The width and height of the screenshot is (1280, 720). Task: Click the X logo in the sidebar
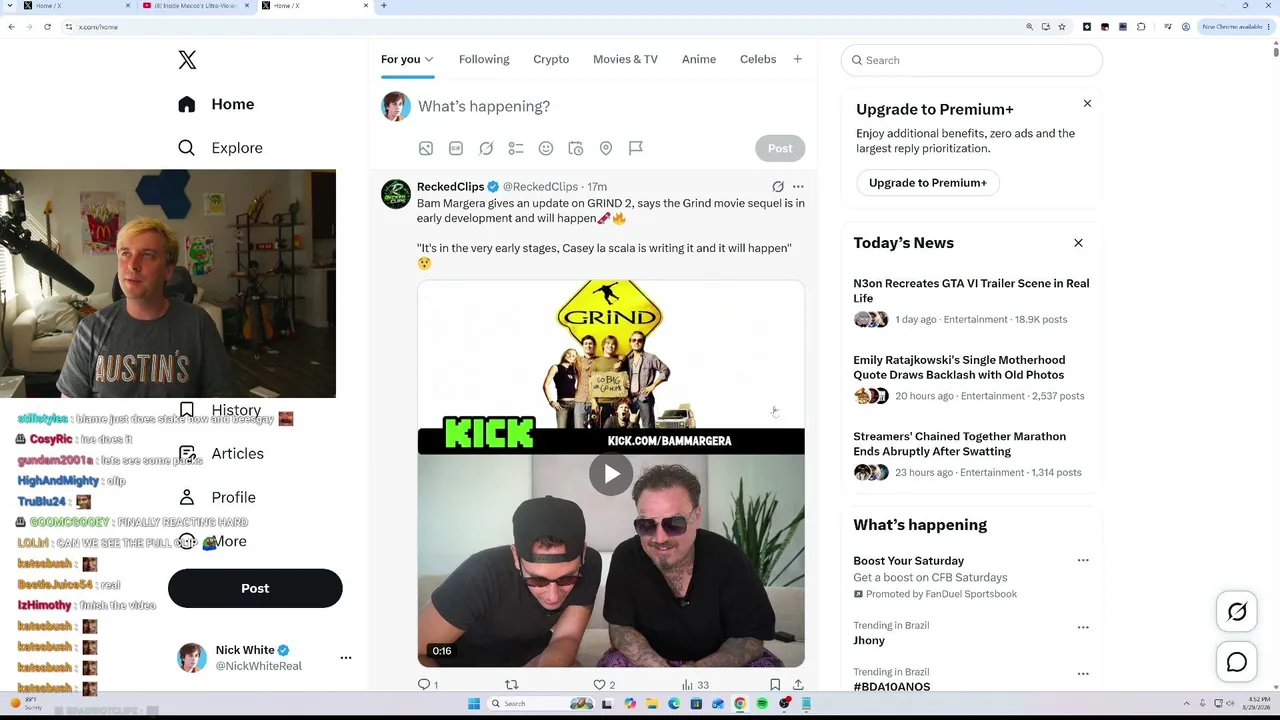187,60
